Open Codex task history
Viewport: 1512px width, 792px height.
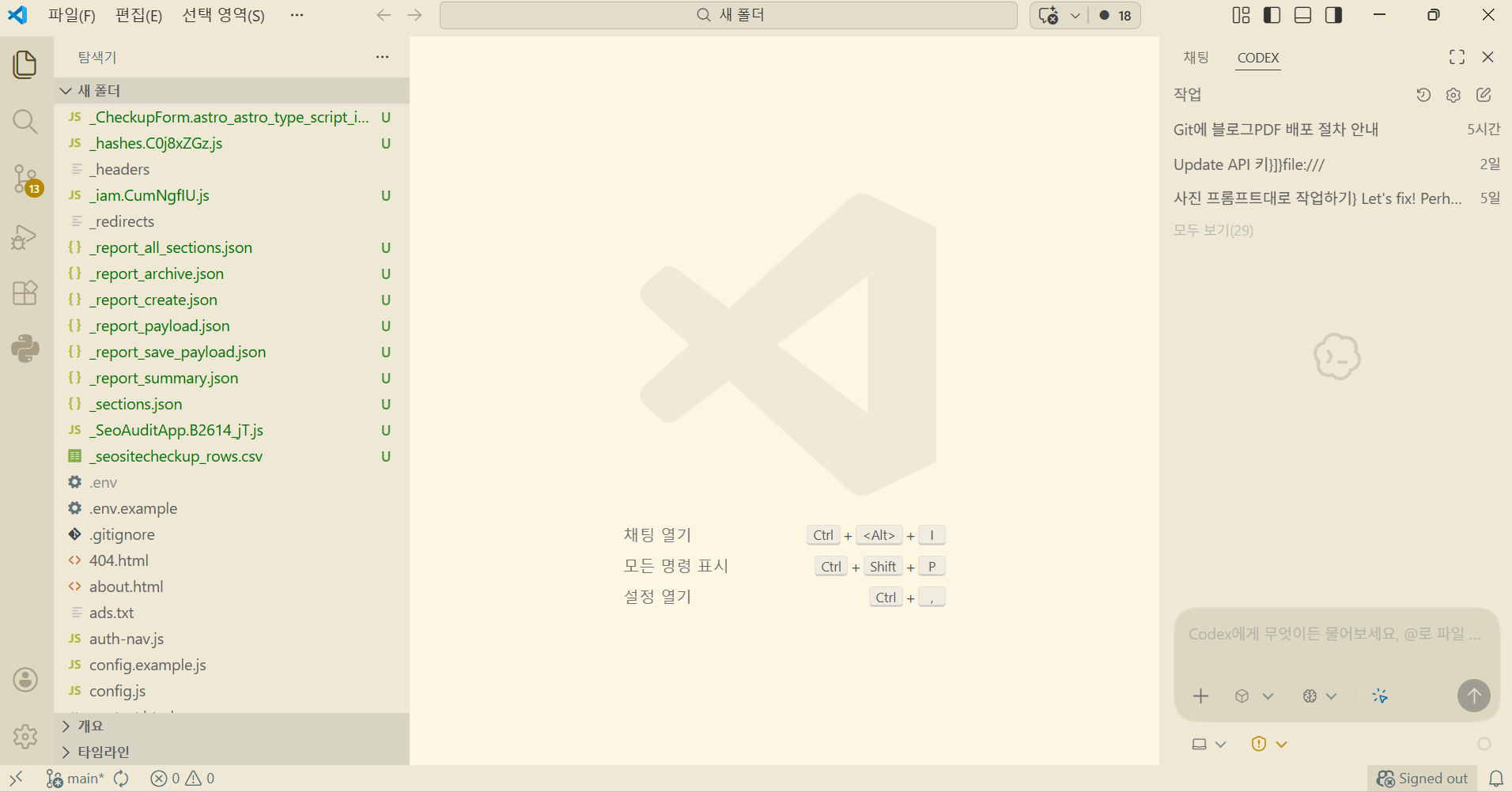(1423, 95)
